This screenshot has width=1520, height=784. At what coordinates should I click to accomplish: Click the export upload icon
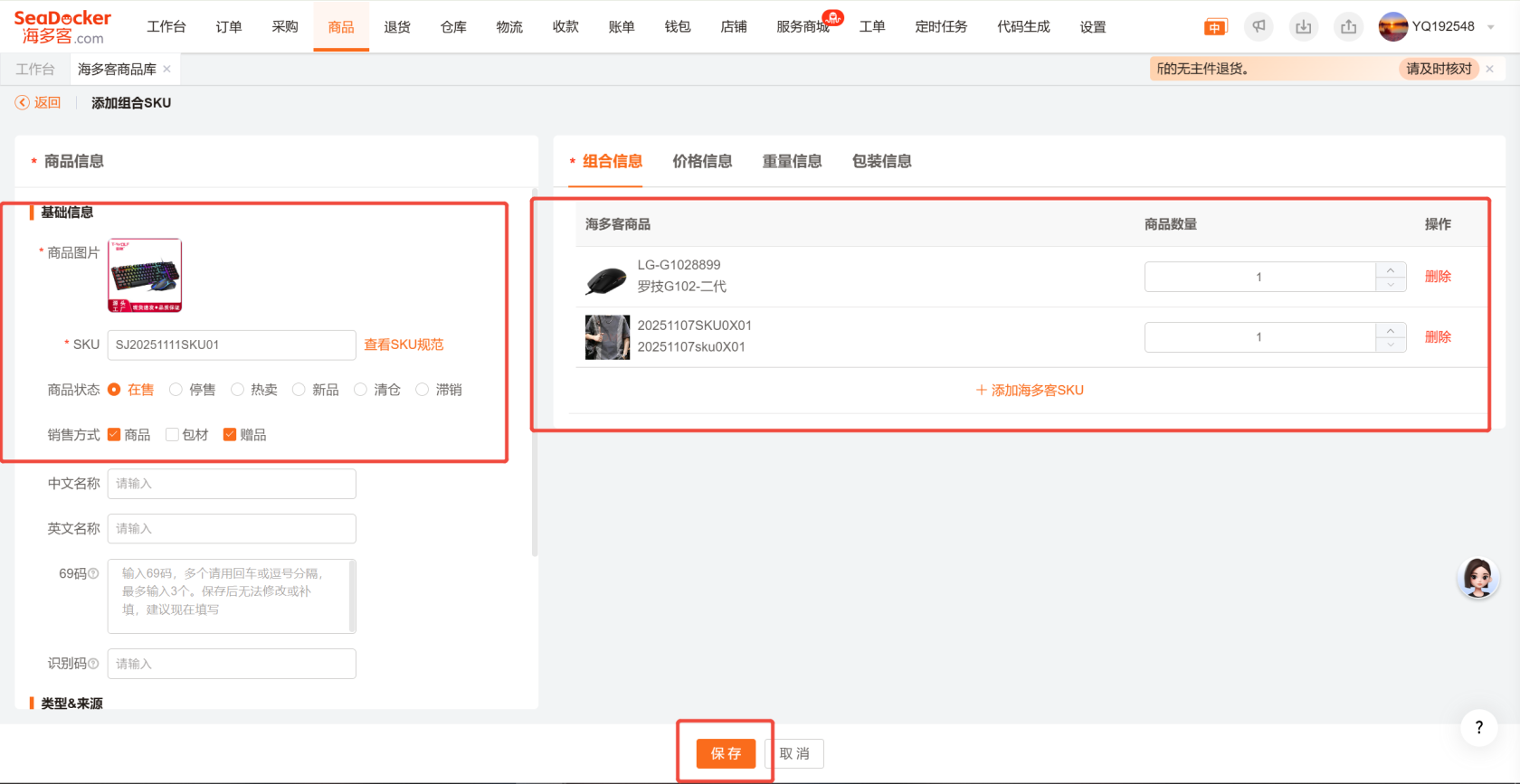1348,27
